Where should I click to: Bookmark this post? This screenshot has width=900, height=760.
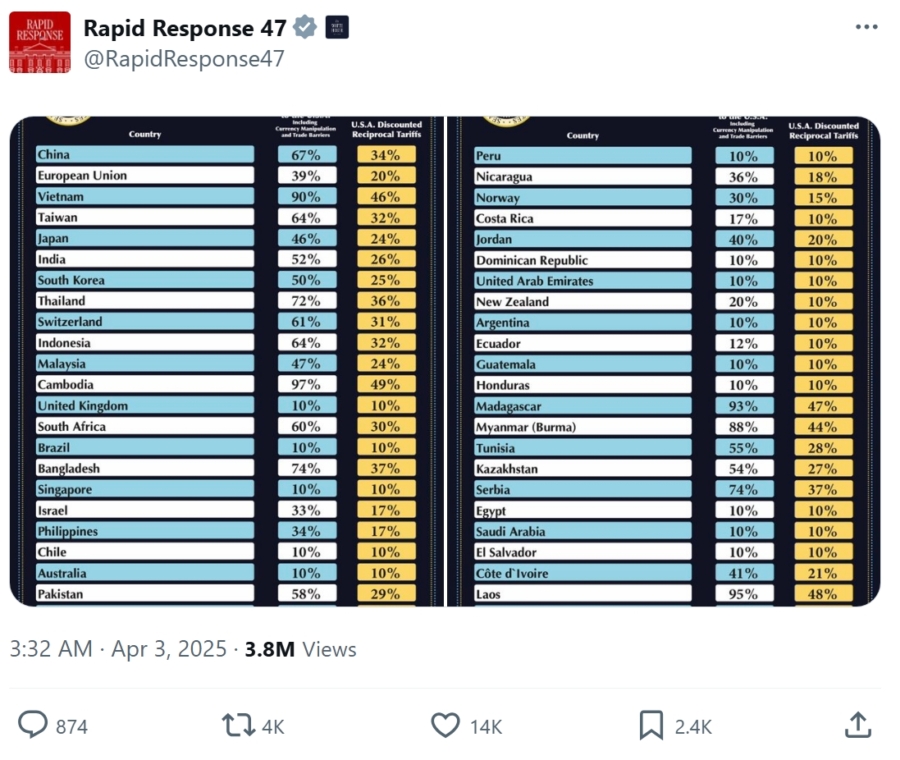click(651, 725)
